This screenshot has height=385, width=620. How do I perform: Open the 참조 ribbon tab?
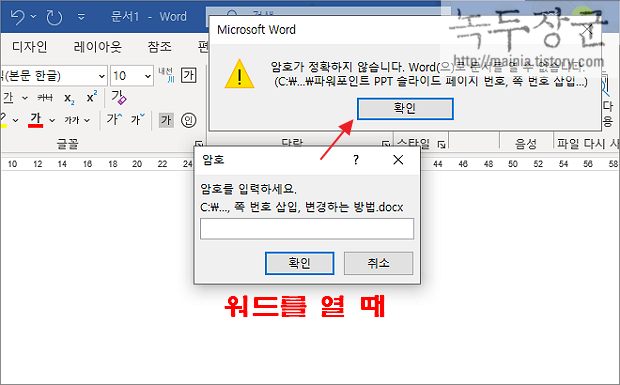(x=159, y=47)
